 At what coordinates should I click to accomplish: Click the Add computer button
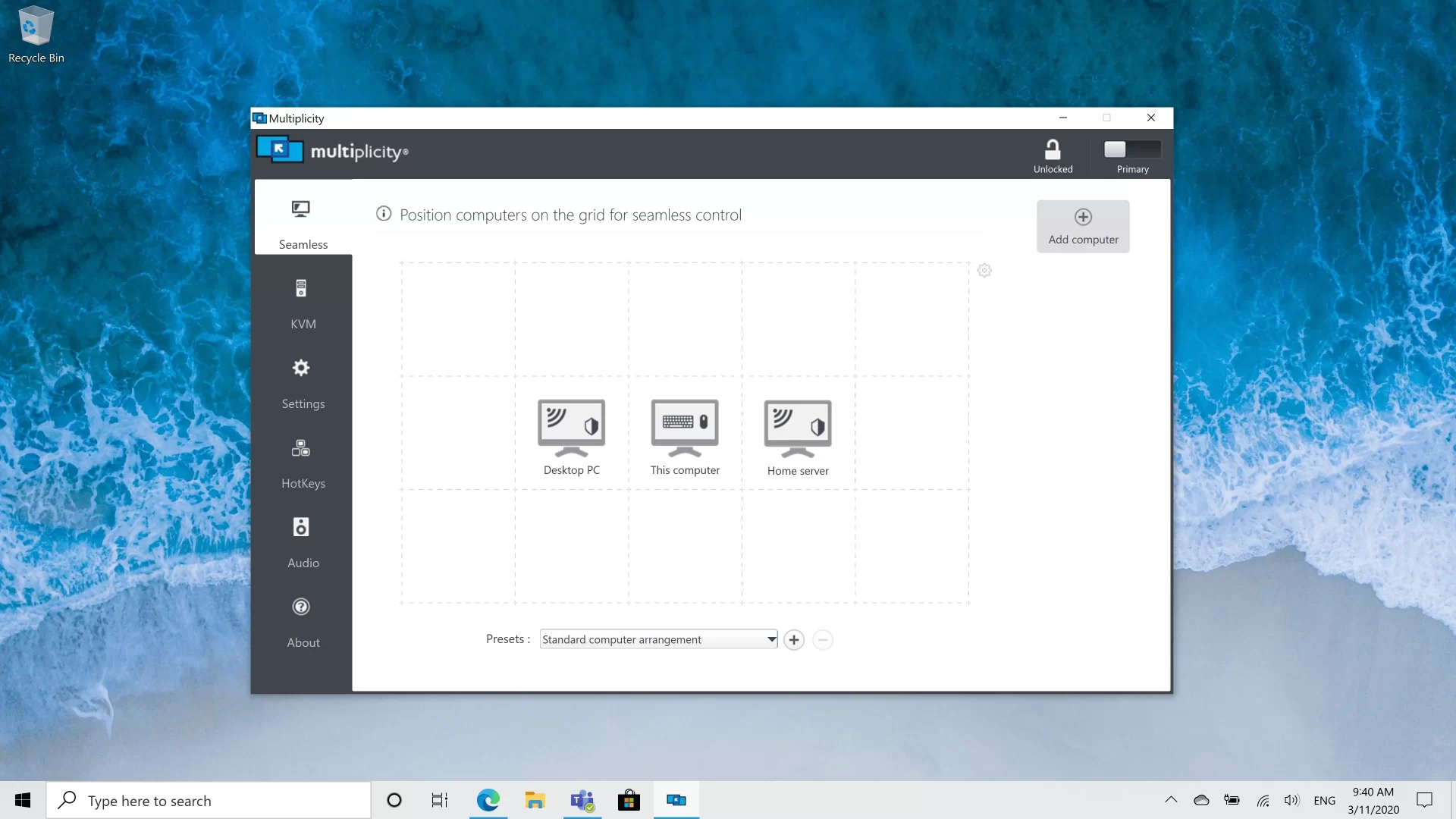coord(1082,226)
